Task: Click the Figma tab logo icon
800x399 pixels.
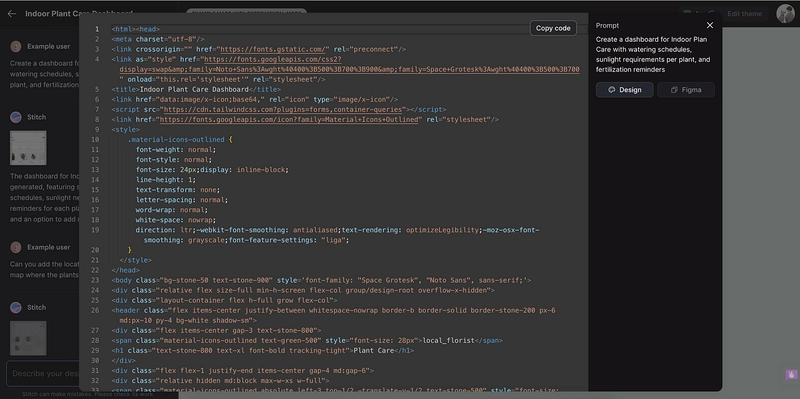Action: pos(674,90)
